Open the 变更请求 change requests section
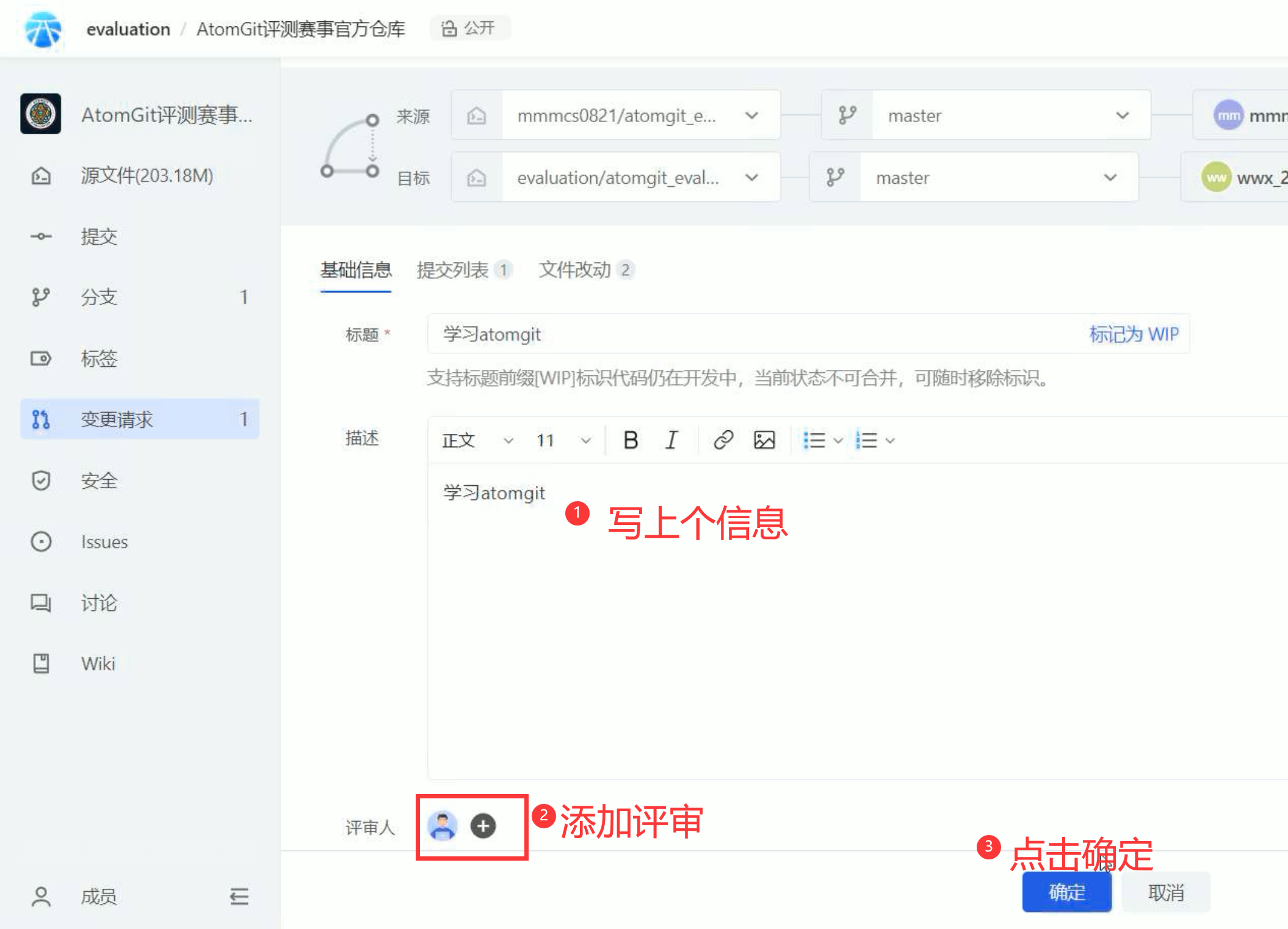The width and height of the screenshot is (1288, 929). pos(116,419)
